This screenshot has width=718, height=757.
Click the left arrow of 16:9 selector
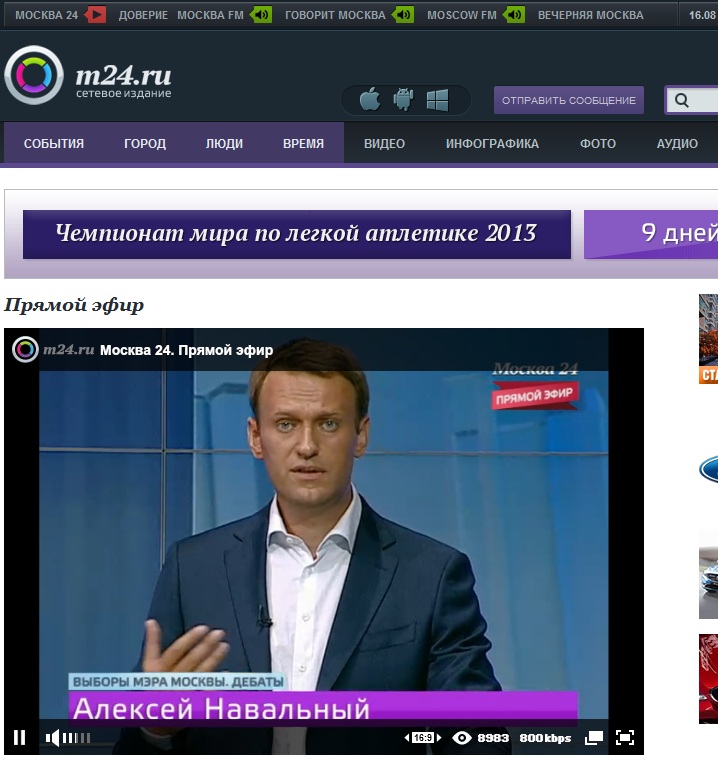[x=407, y=738]
